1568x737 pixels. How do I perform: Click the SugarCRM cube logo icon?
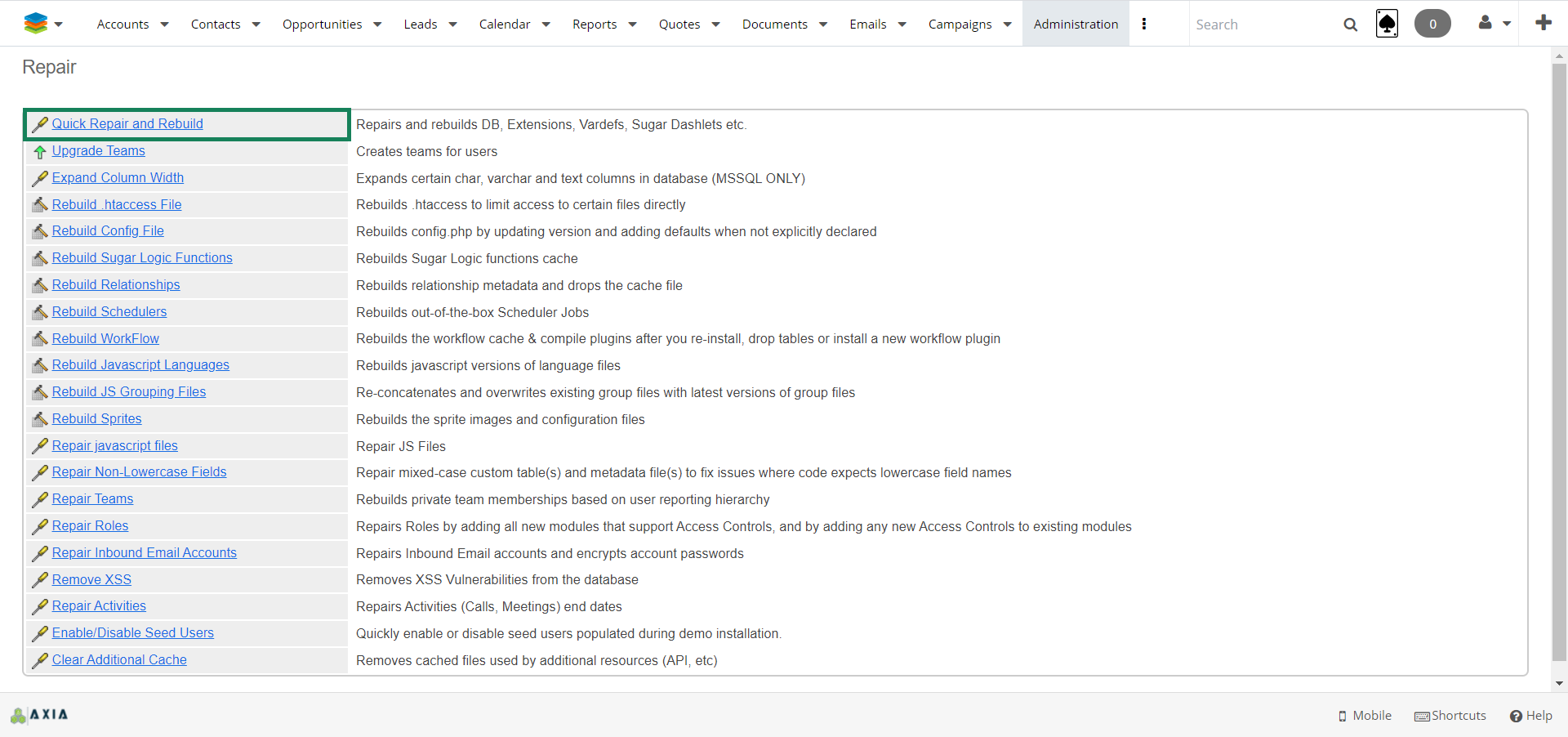click(x=35, y=24)
